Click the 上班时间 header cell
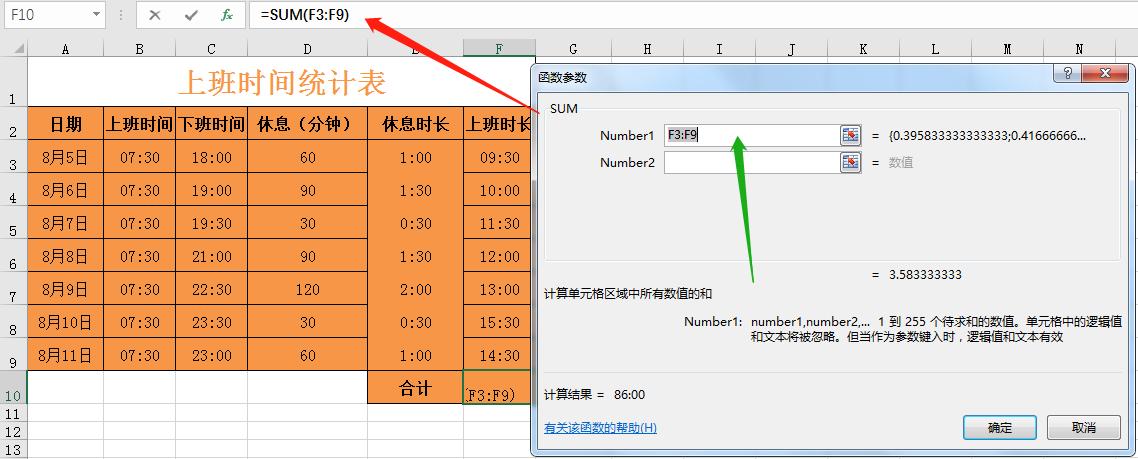This screenshot has width=1138, height=459. [139, 123]
